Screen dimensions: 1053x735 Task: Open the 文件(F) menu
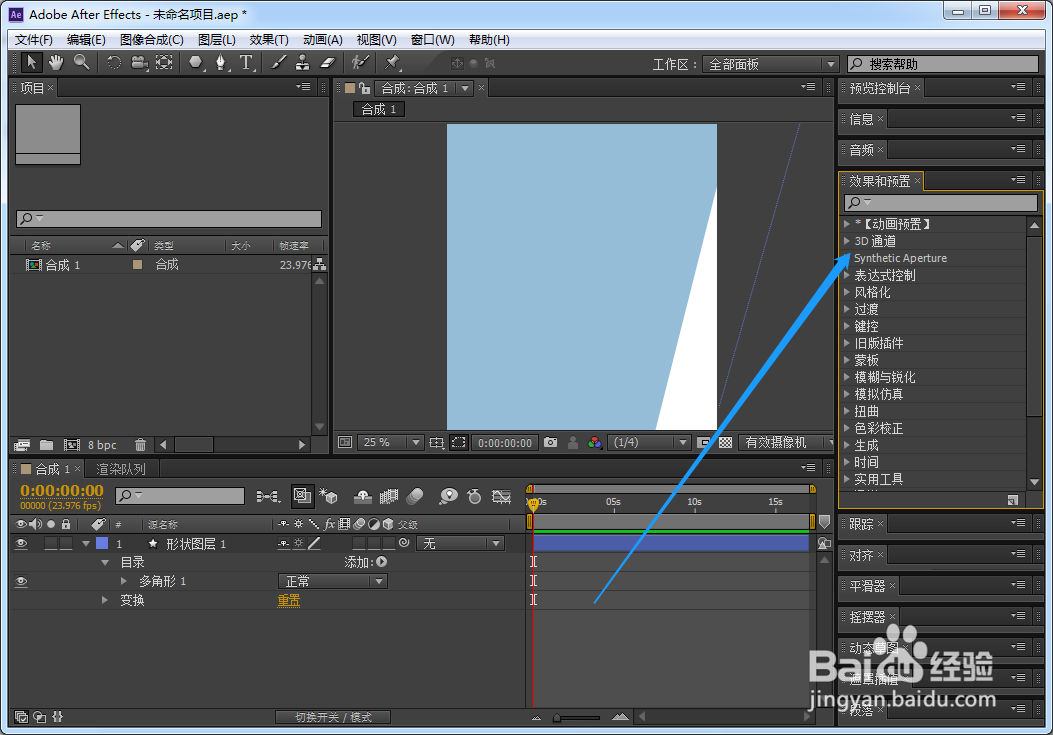34,40
